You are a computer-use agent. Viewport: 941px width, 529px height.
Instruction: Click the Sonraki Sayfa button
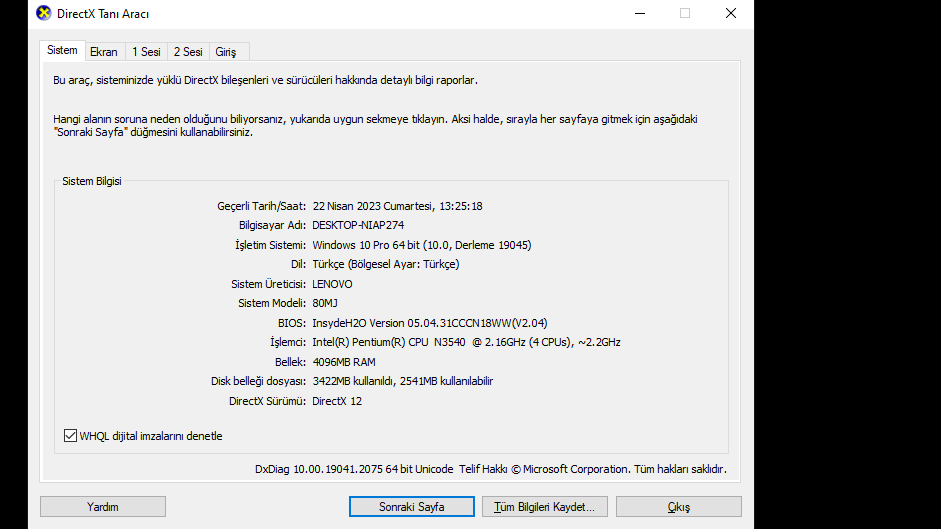coord(412,507)
